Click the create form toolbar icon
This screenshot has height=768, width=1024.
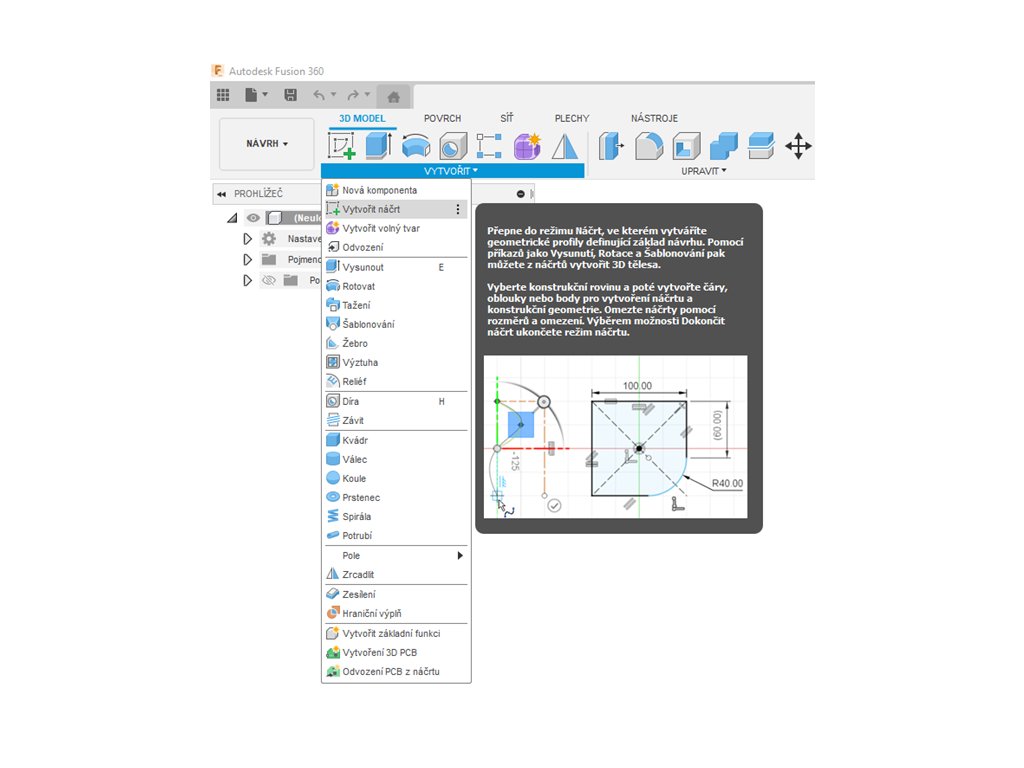pos(527,146)
